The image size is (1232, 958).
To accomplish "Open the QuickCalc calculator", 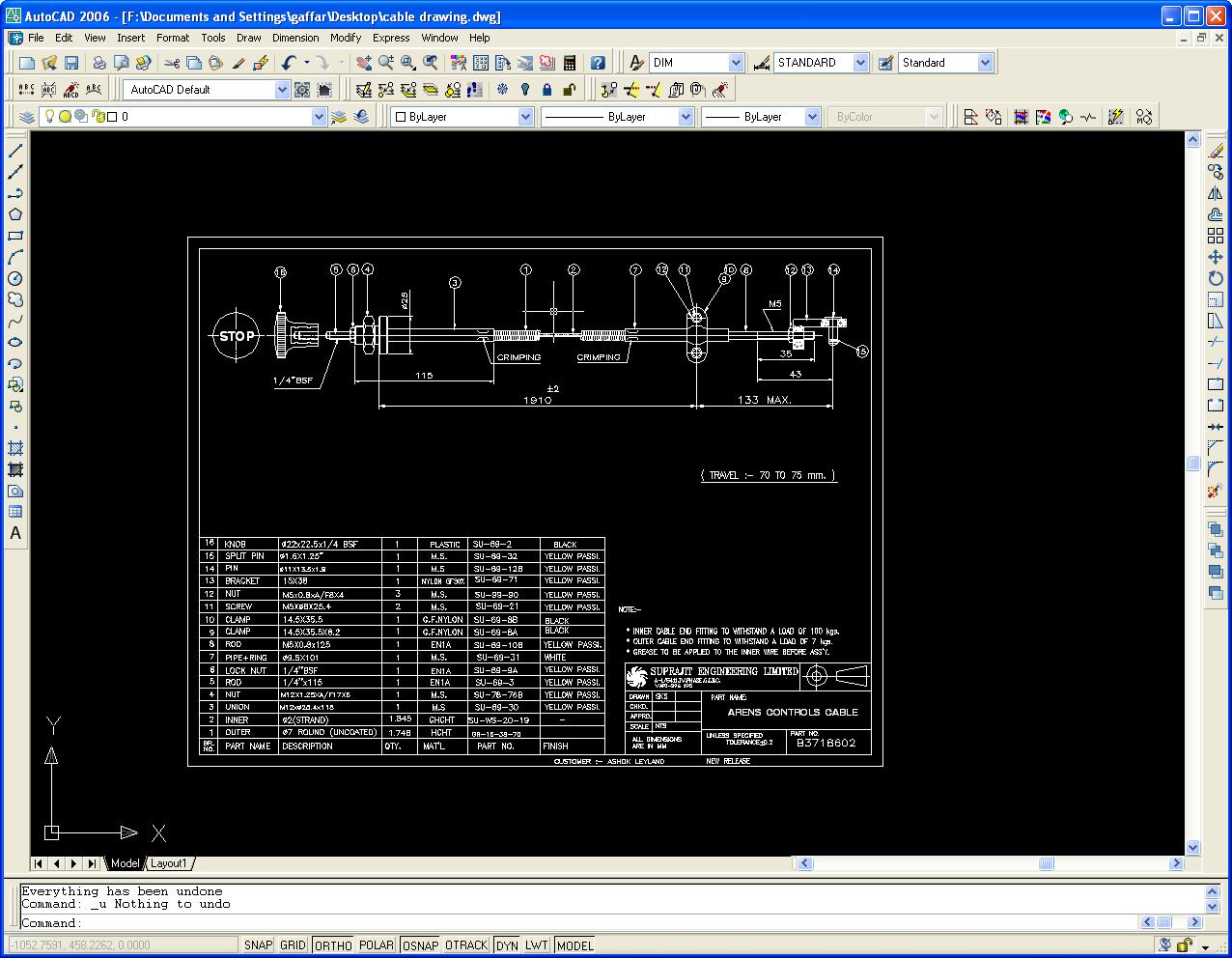I will [571, 63].
